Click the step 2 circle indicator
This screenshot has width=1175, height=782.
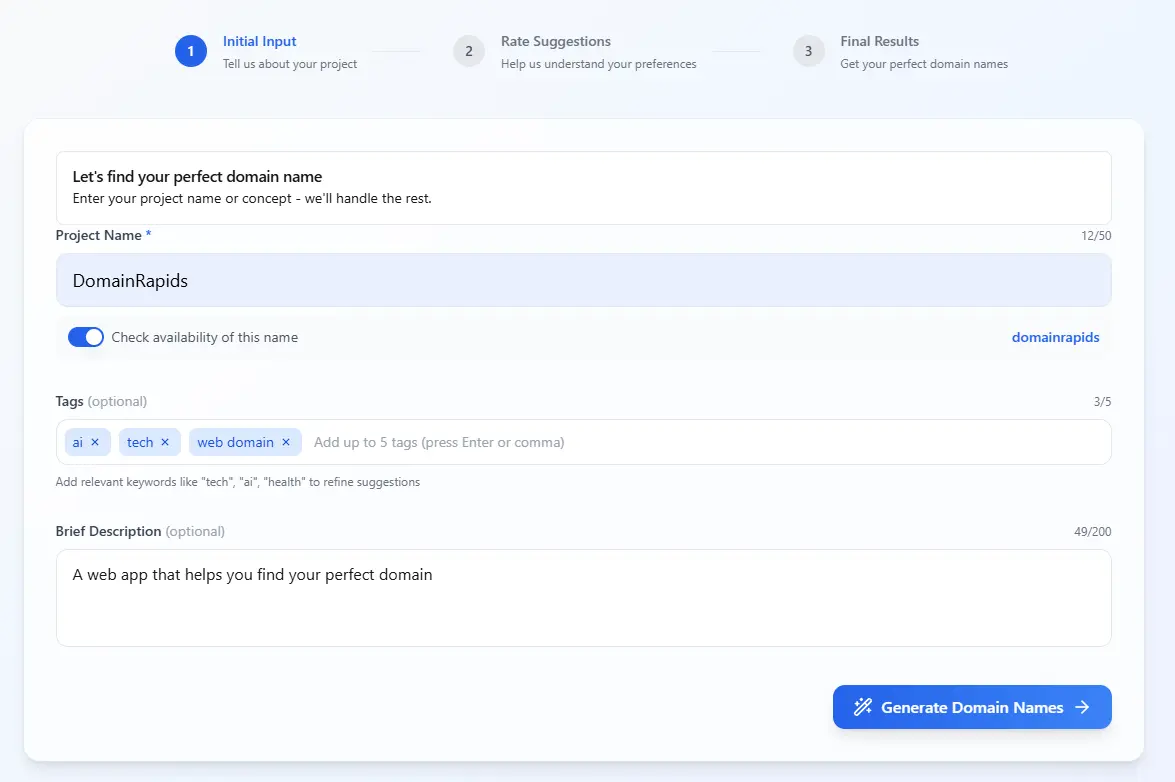pos(469,51)
